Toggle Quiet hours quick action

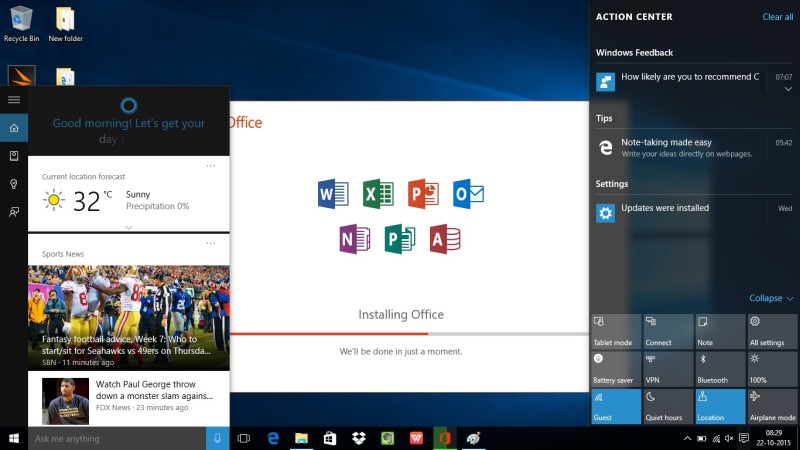(668, 406)
